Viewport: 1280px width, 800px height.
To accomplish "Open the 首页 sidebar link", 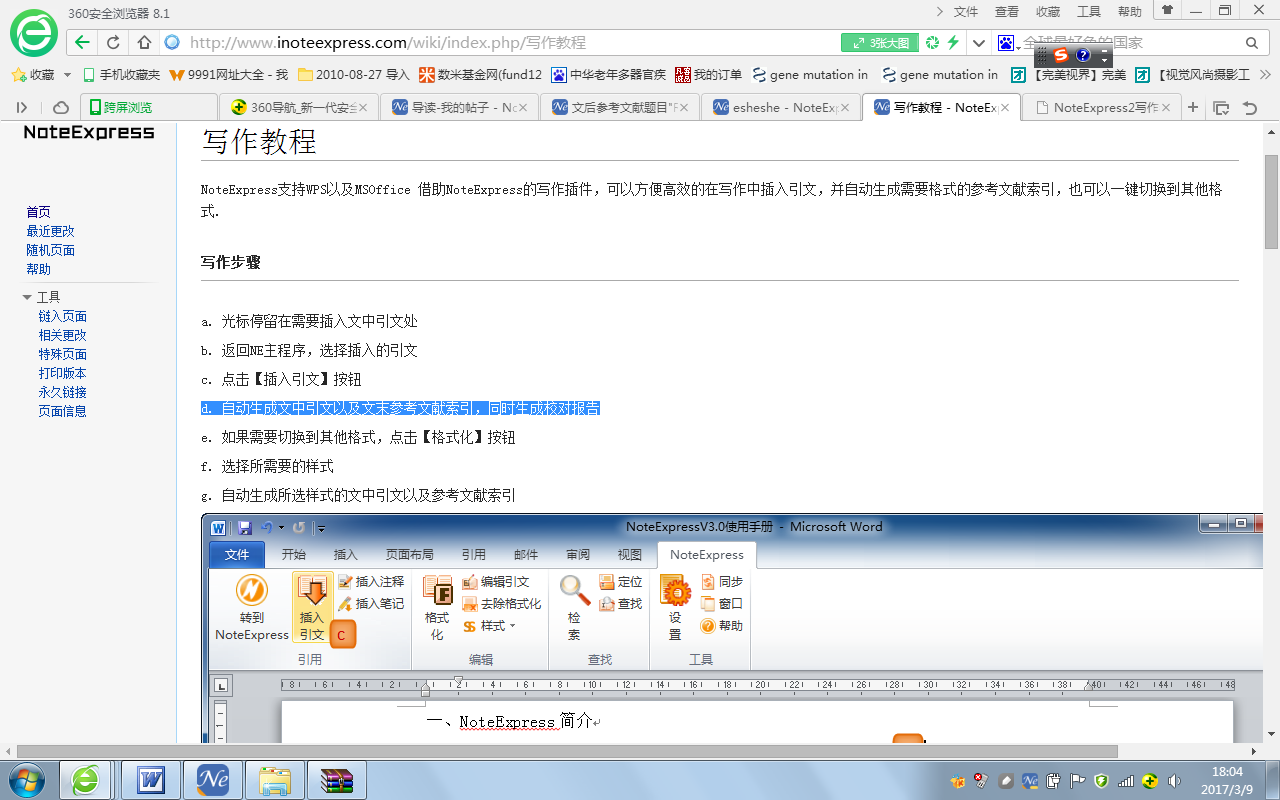I will [38, 212].
